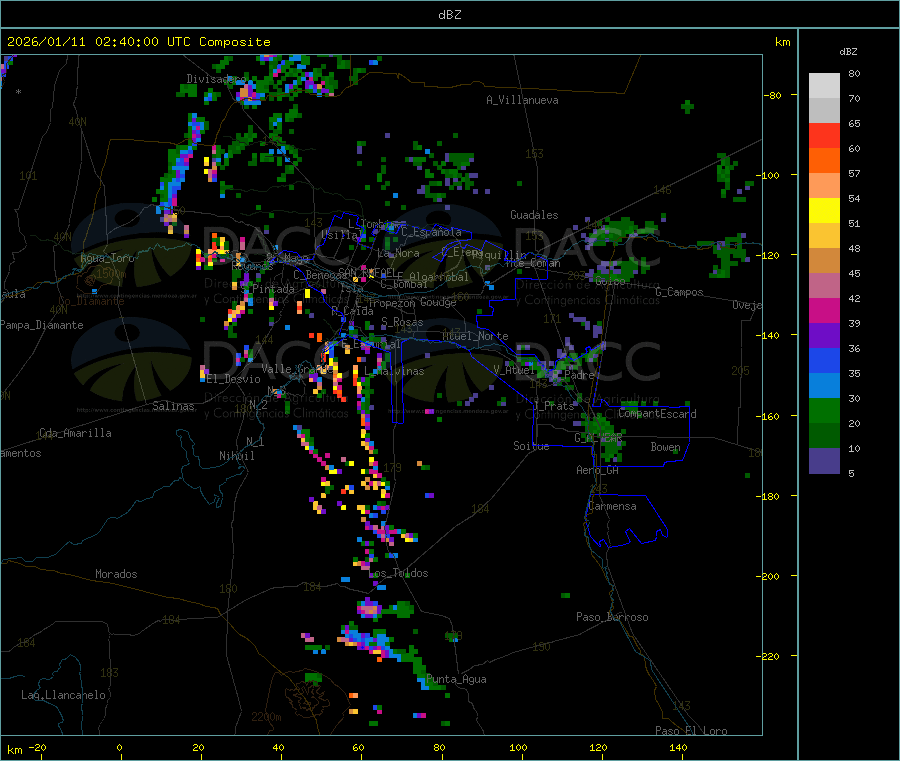The width and height of the screenshot is (900, 761).
Task: Click the 60 km horizontal axis tick
Action: 358,747
